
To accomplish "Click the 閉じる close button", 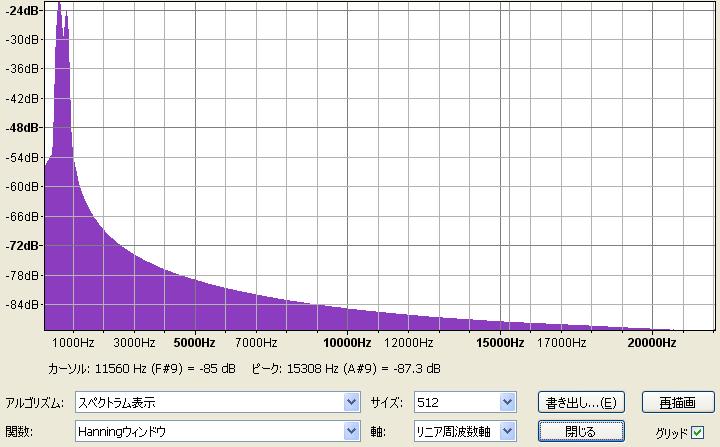I will click(x=580, y=431).
